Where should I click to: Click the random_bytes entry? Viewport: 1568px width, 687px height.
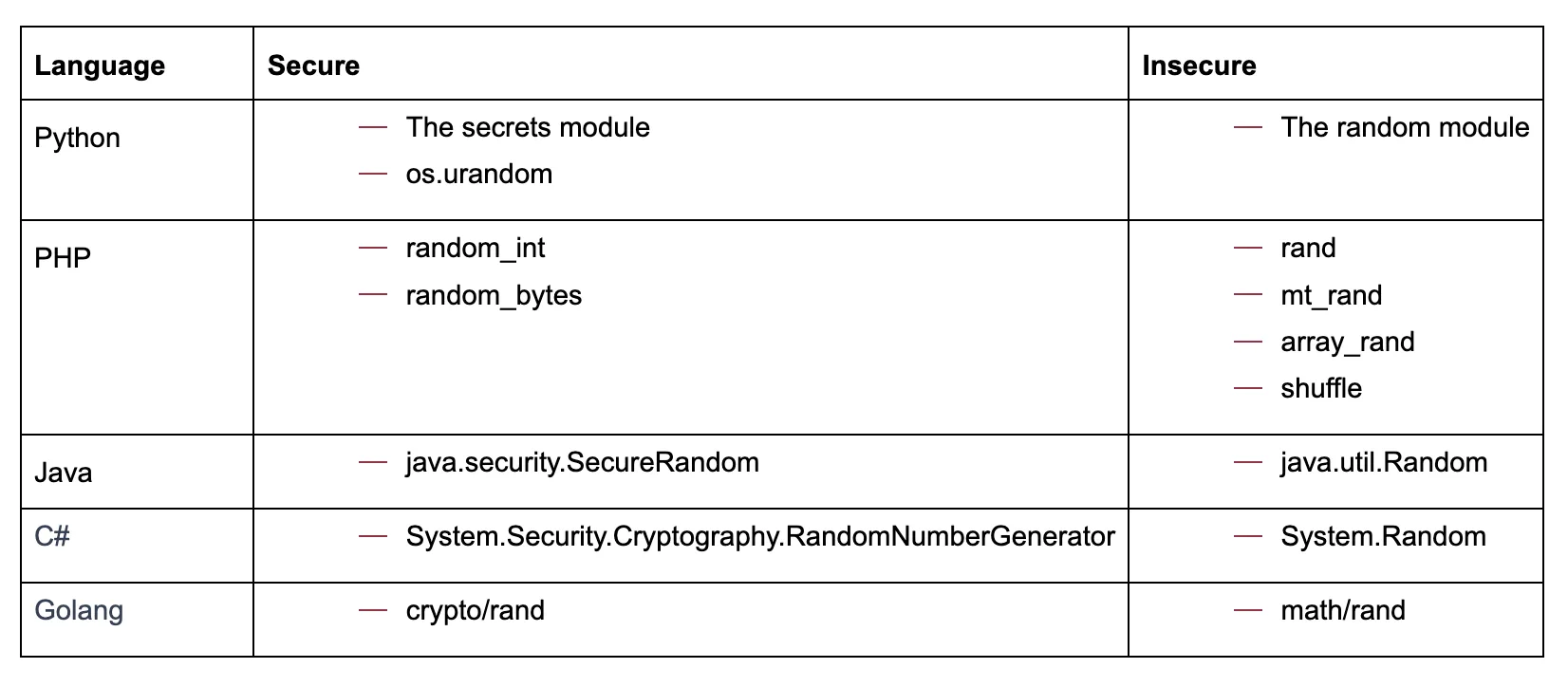pos(494,296)
